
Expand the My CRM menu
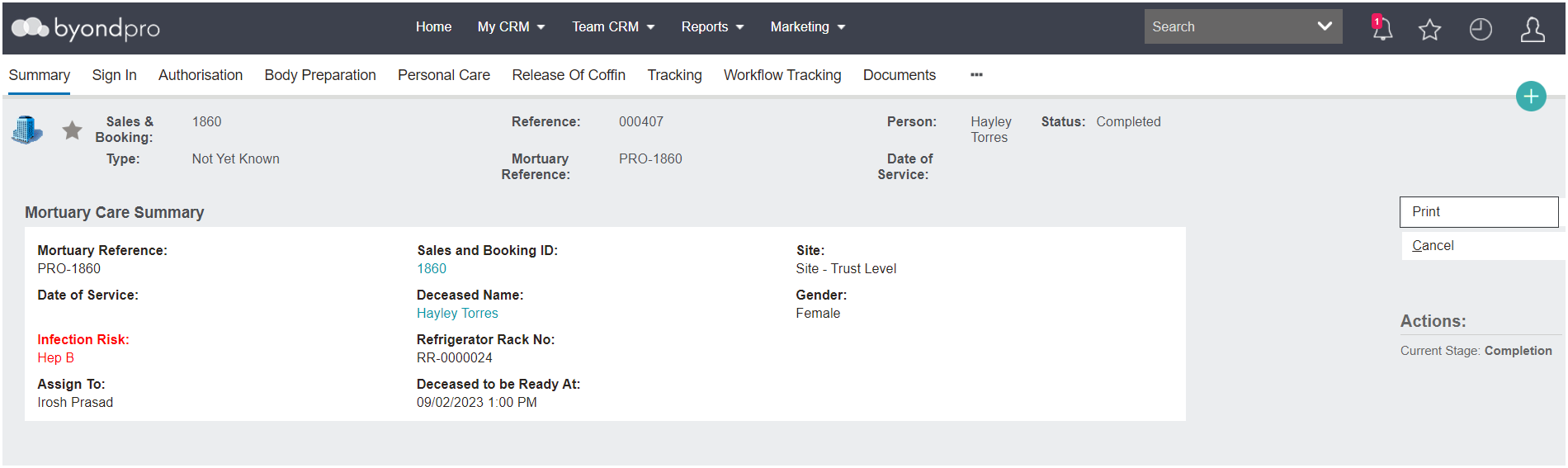pos(511,27)
